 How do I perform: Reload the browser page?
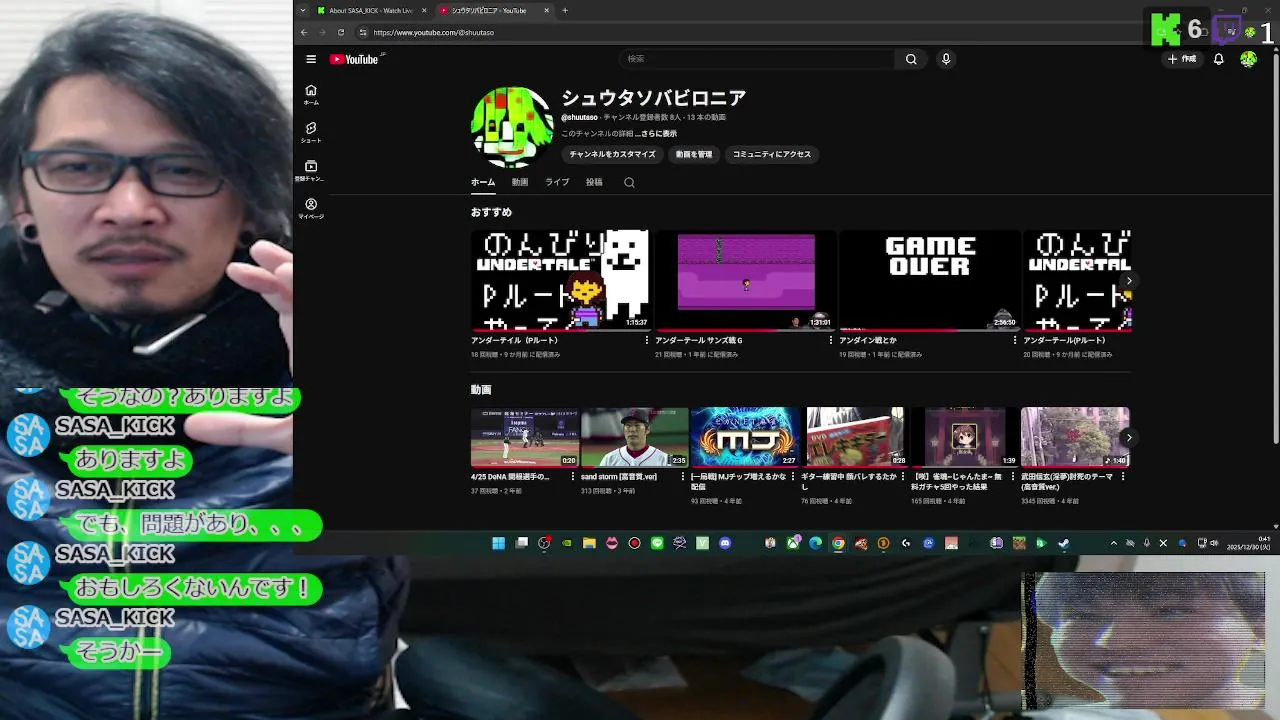tap(341, 32)
